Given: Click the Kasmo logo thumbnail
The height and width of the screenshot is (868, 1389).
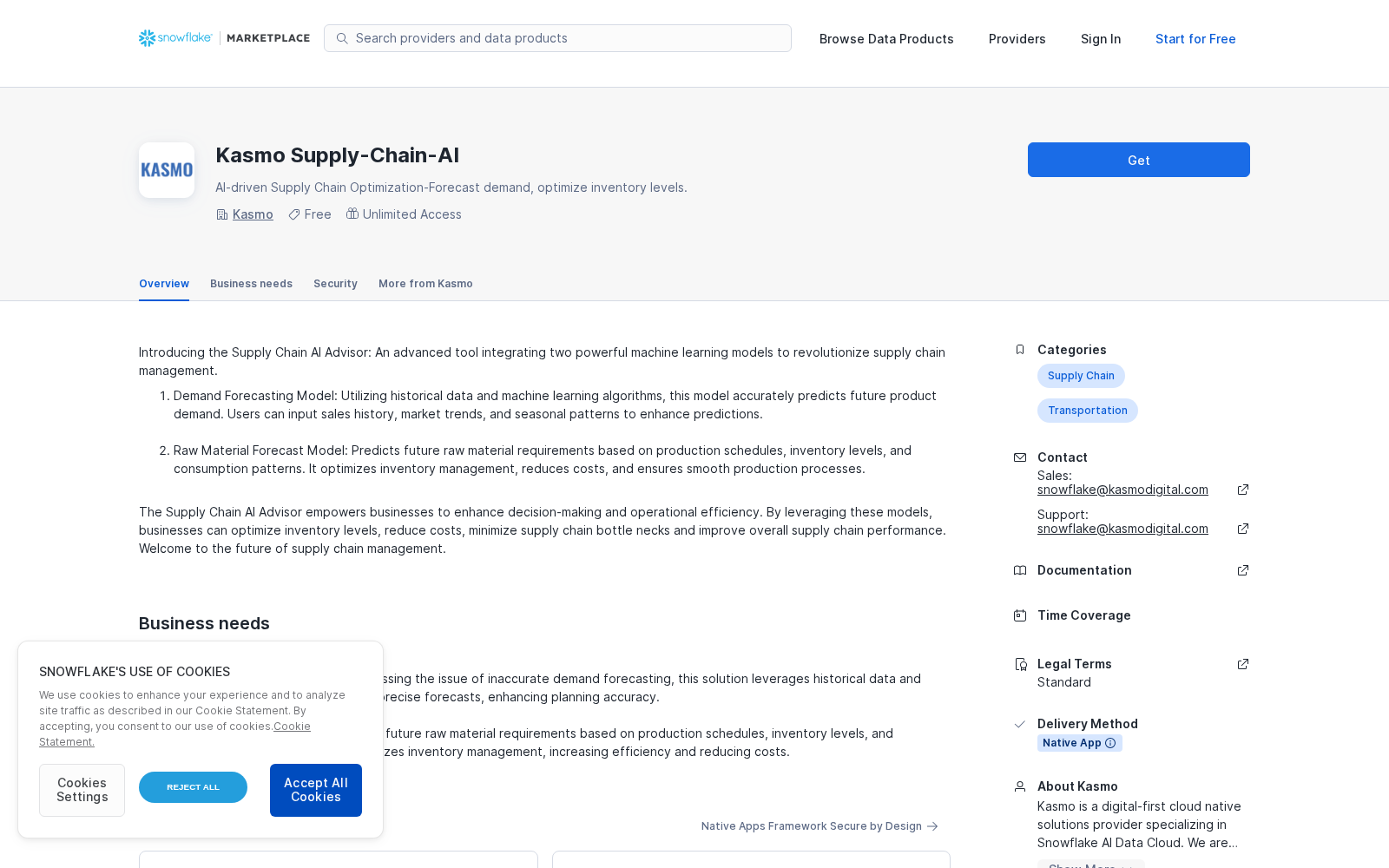Looking at the screenshot, I should coord(167,170).
